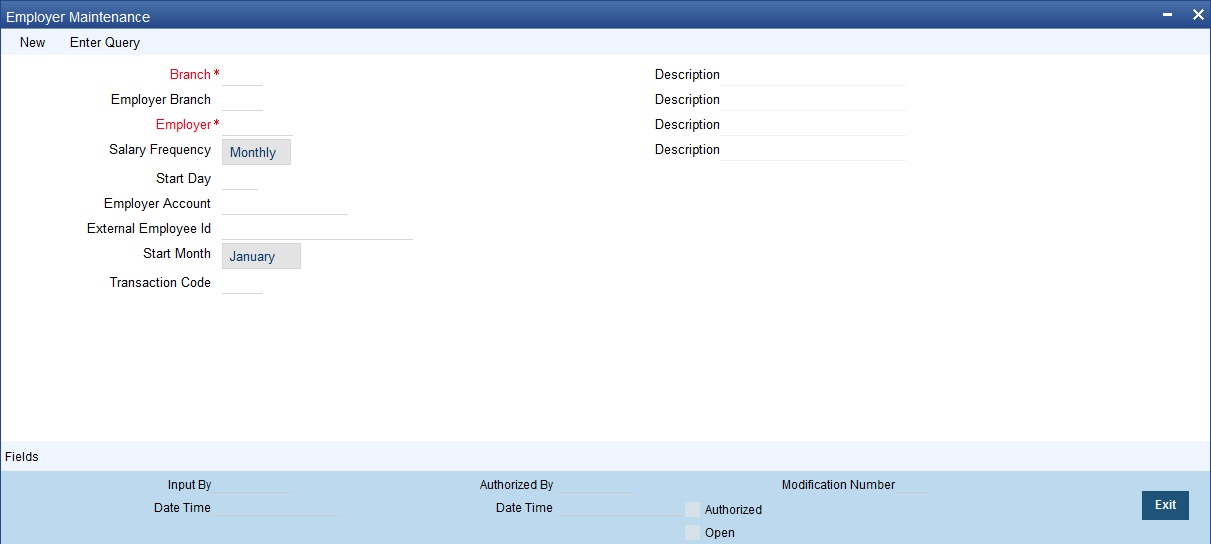Image resolution: width=1211 pixels, height=544 pixels.
Task: Click the Employer Maintenance title text
Action: 78,17
